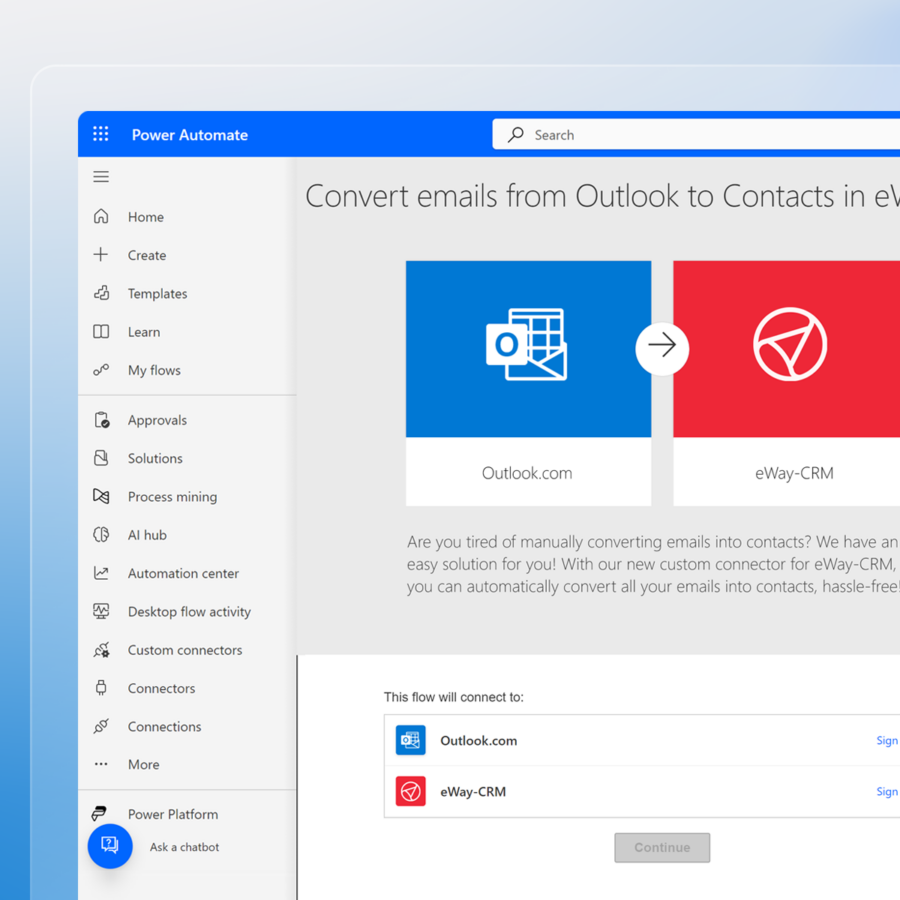Select Approvals from the sidebar
Screen dimensions: 900x900
click(x=159, y=419)
